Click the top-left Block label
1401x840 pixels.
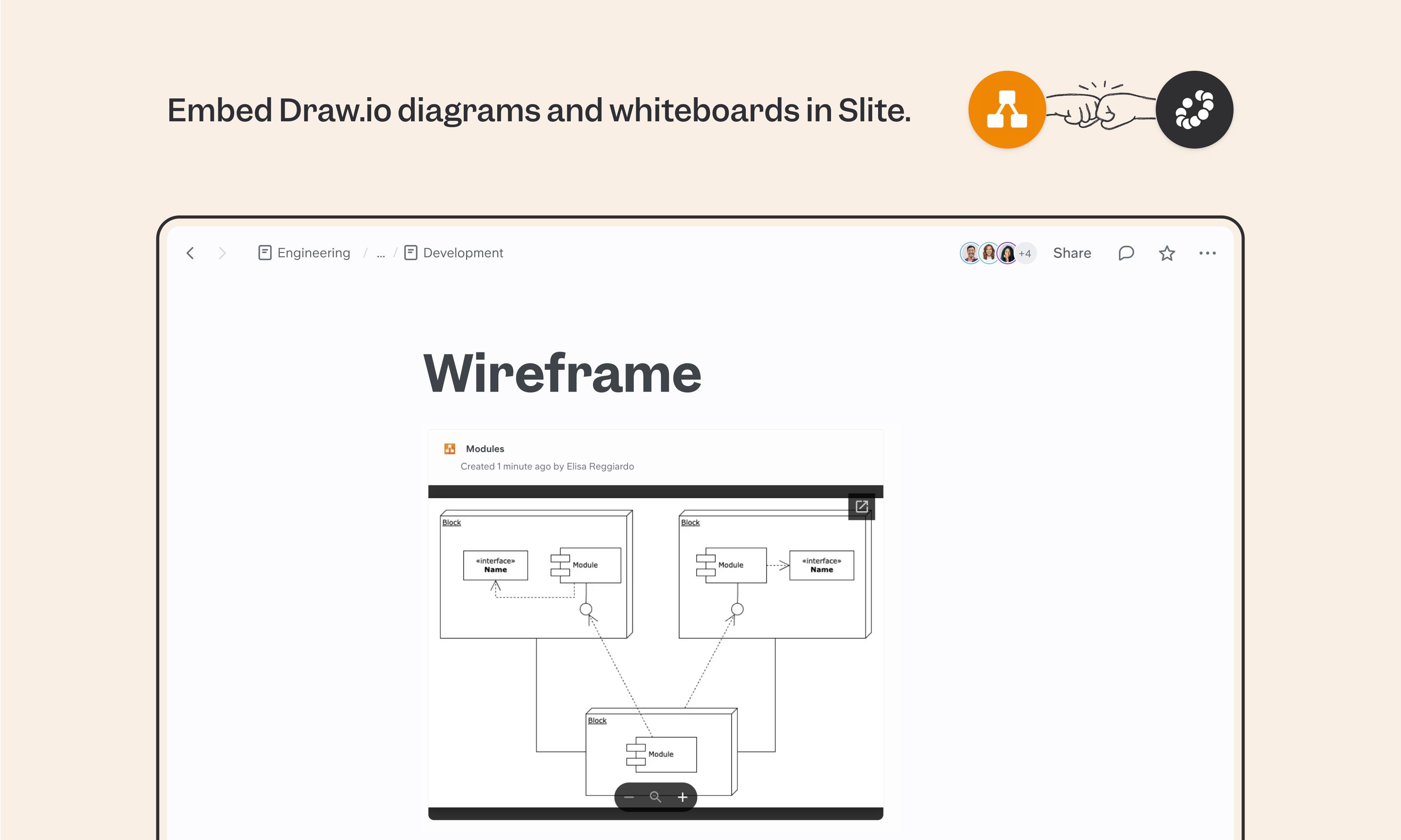[x=451, y=522]
